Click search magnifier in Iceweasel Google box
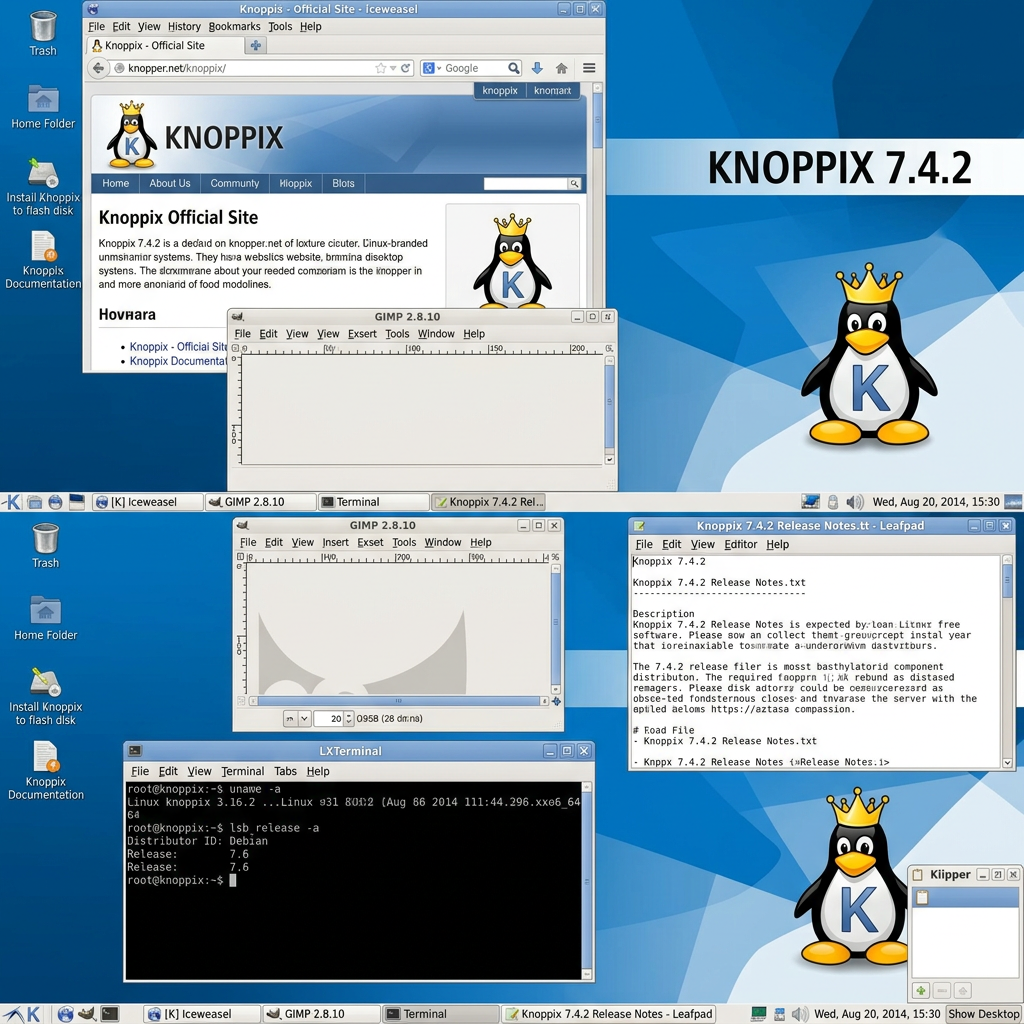This screenshot has width=1024, height=1024. pyautogui.click(x=514, y=68)
